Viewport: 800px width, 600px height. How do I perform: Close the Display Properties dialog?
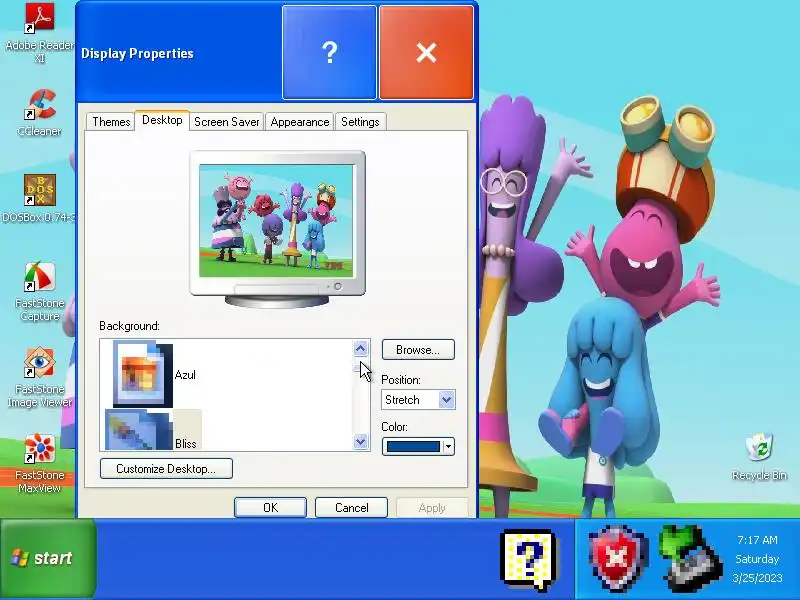[426, 53]
